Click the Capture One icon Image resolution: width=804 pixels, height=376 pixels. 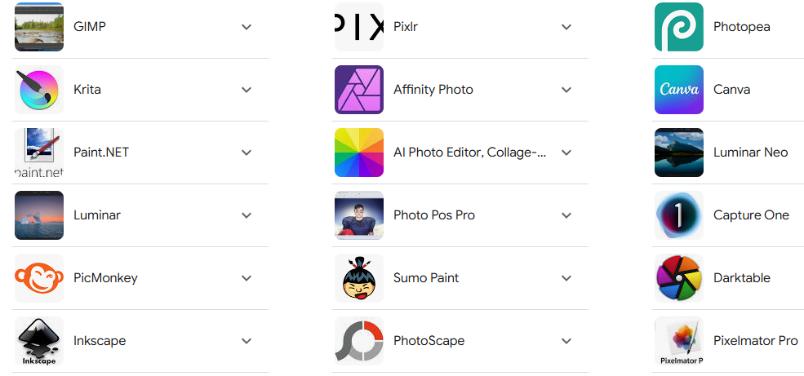679,215
